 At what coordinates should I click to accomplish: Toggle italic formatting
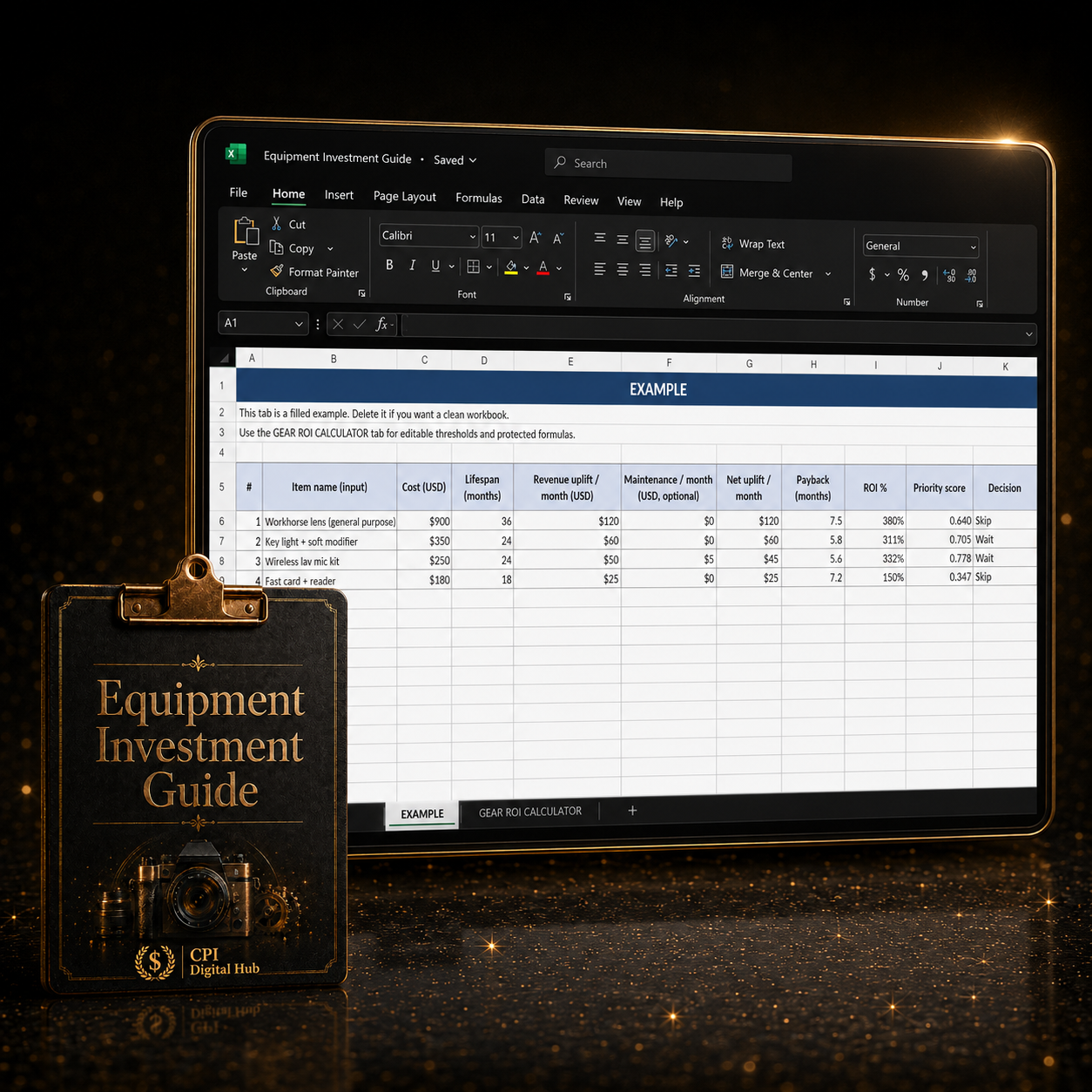[413, 265]
